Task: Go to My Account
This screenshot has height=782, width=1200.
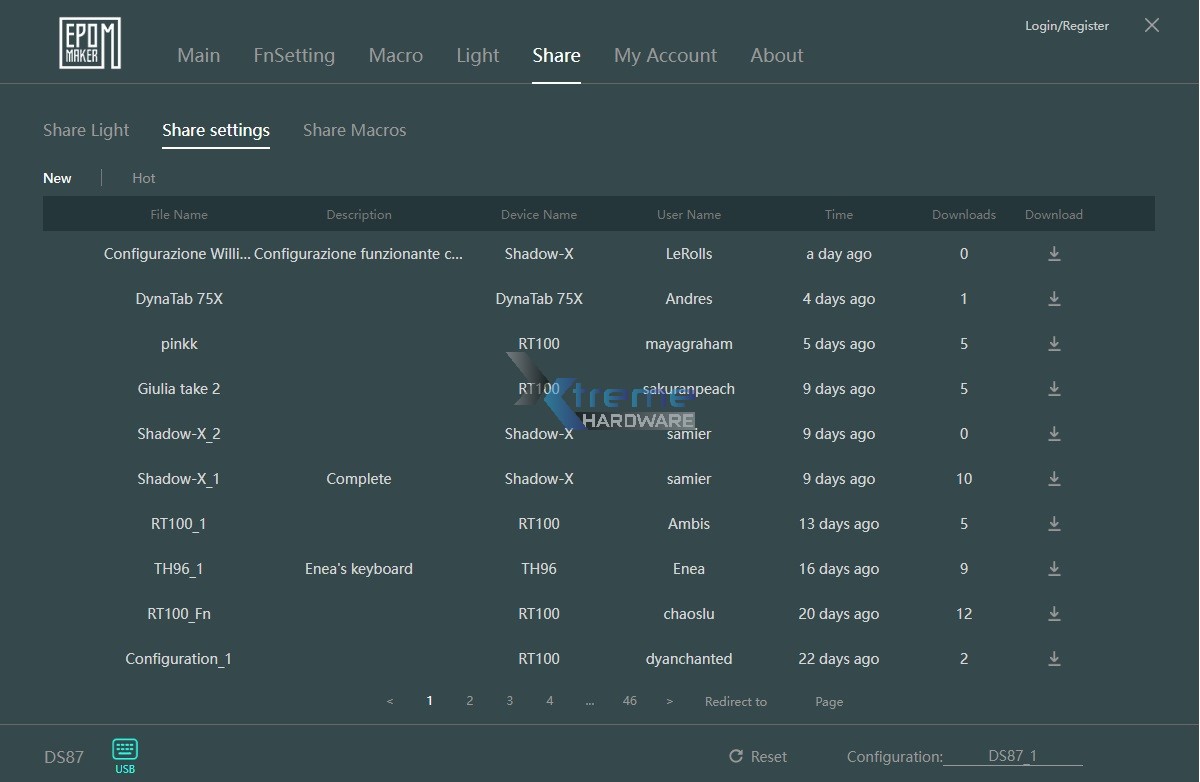Action: 665,56
